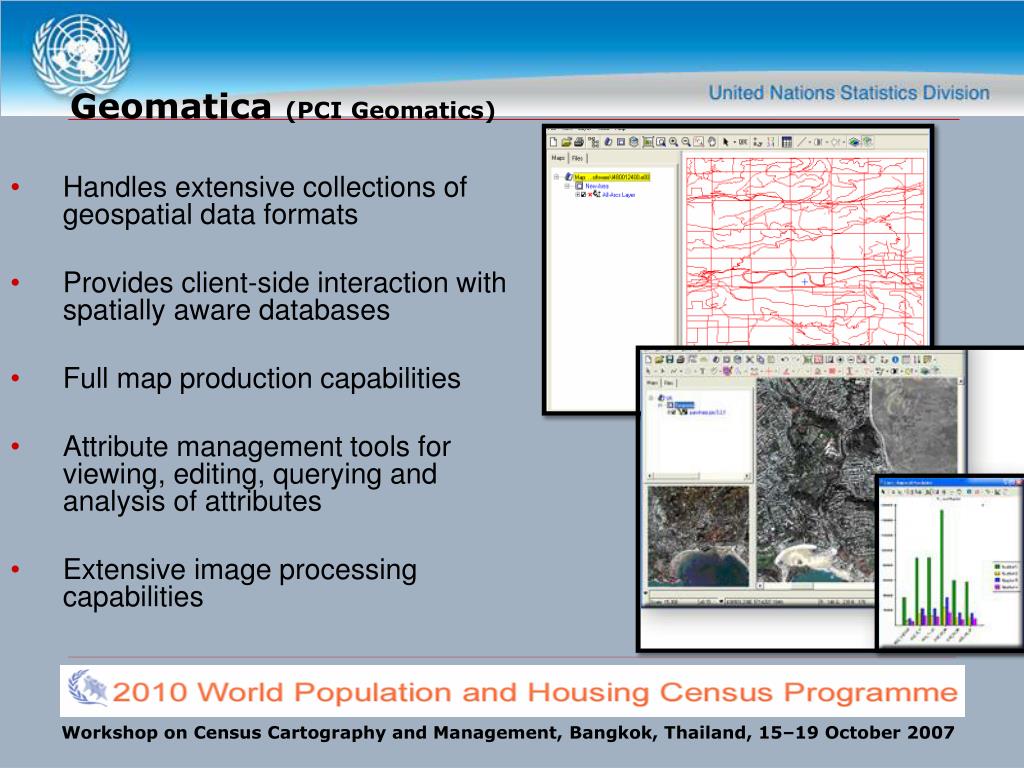Switch to Maps tab in imagery window
This screenshot has width=1024, height=768.
[652, 383]
